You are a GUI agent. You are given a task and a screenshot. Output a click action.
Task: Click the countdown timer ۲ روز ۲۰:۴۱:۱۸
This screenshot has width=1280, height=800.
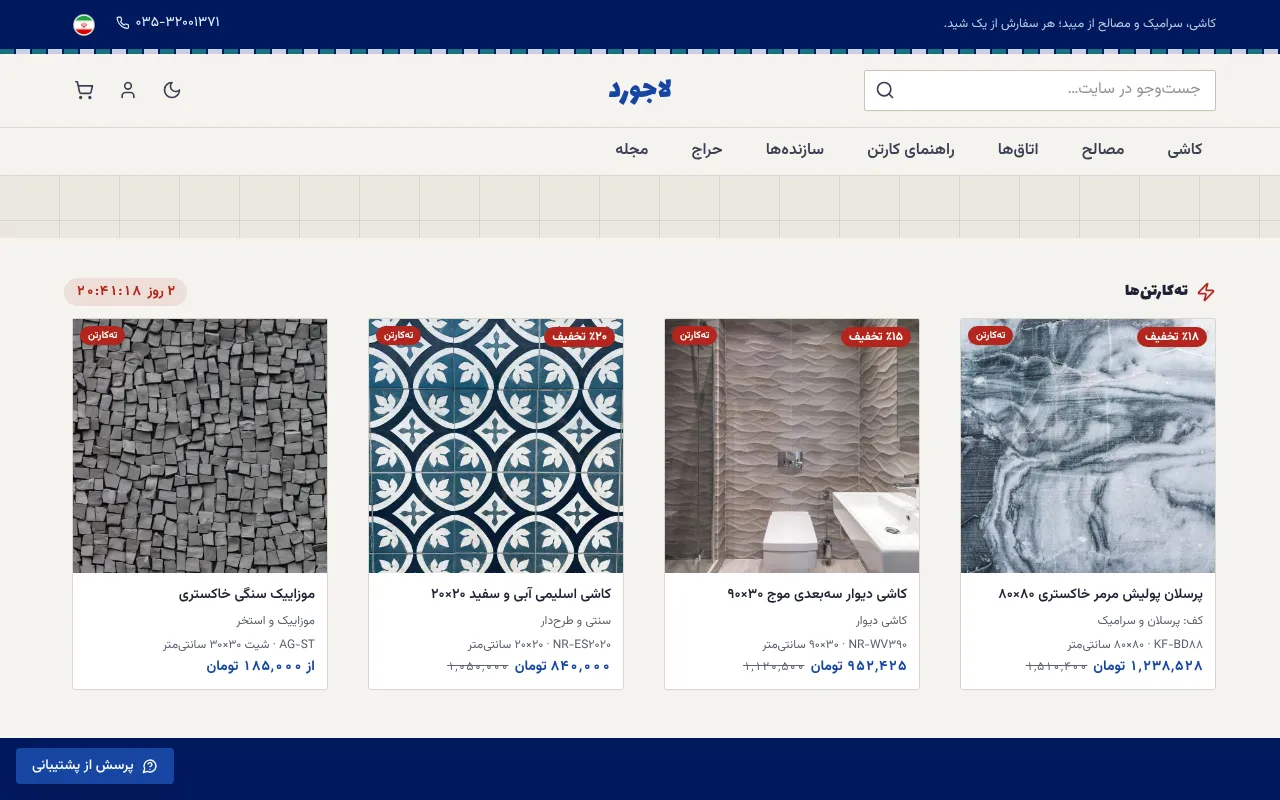point(126,292)
